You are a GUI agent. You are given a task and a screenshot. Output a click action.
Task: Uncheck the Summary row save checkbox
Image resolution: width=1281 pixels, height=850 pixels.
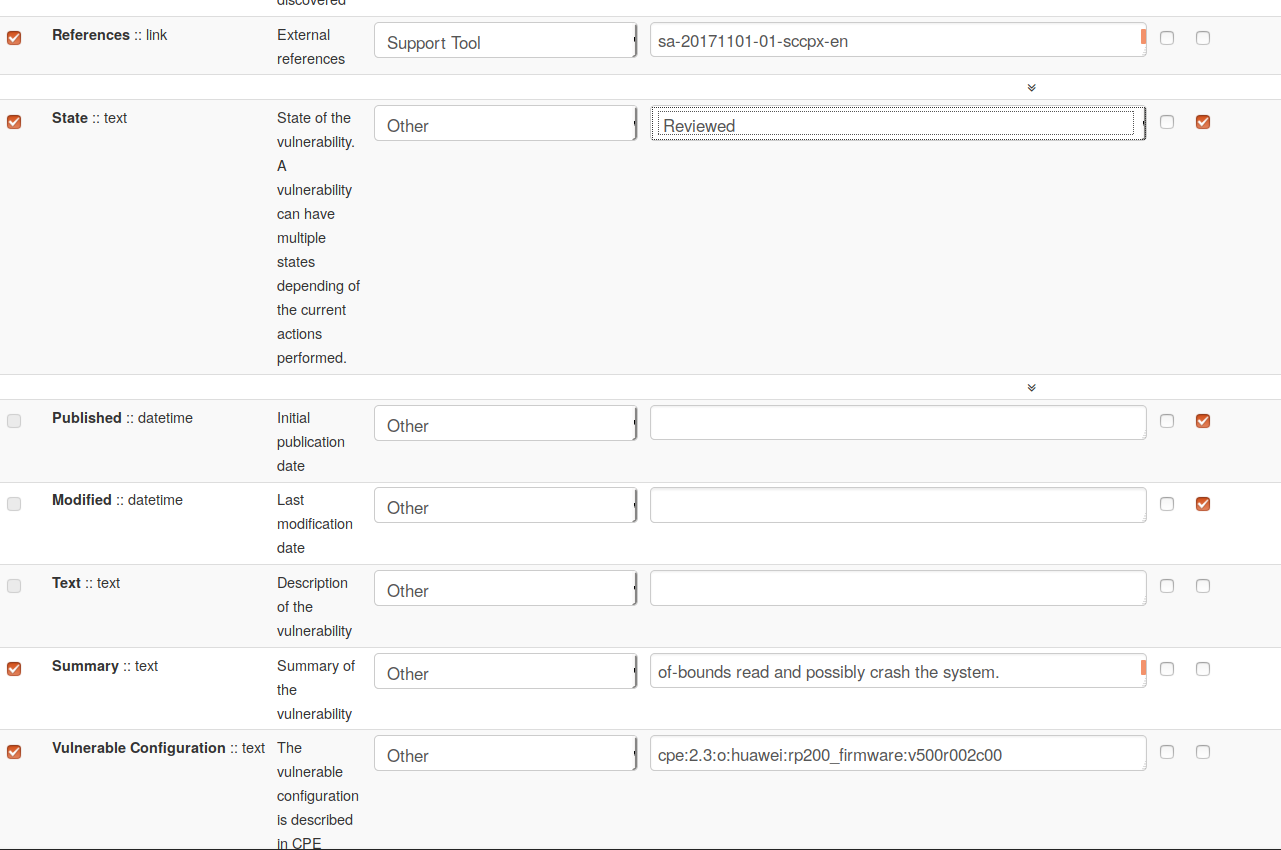point(14,669)
